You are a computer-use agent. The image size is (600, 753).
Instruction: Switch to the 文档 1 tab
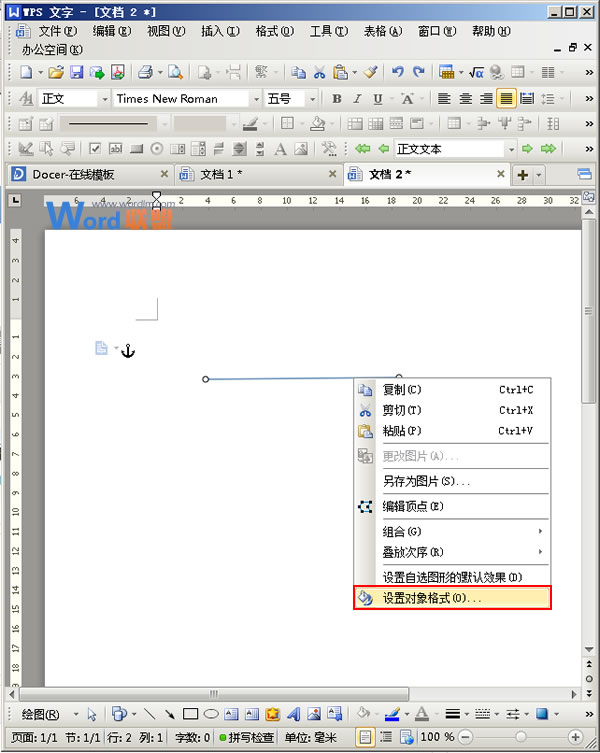[220, 174]
